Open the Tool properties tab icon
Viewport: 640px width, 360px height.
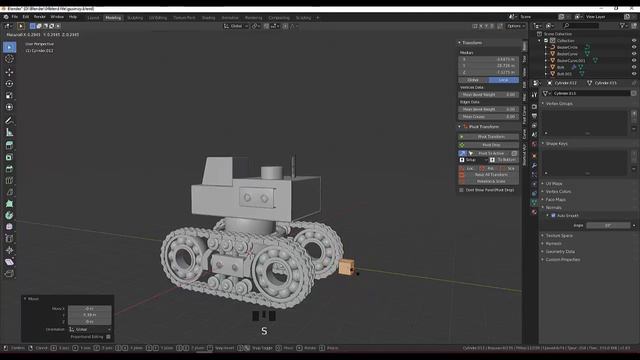click(534, 95)
